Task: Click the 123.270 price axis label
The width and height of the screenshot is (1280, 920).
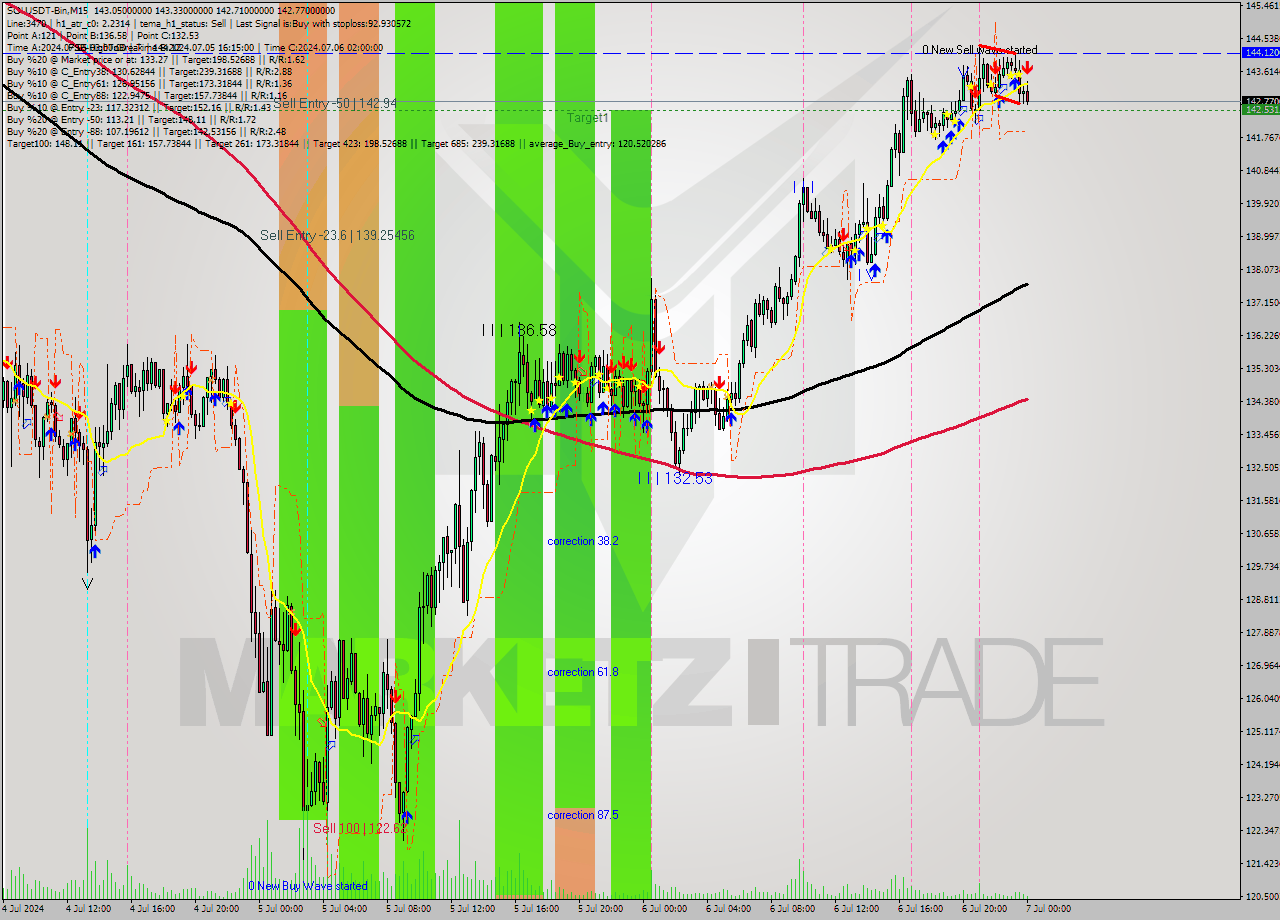Action: tap(1261, 797)
